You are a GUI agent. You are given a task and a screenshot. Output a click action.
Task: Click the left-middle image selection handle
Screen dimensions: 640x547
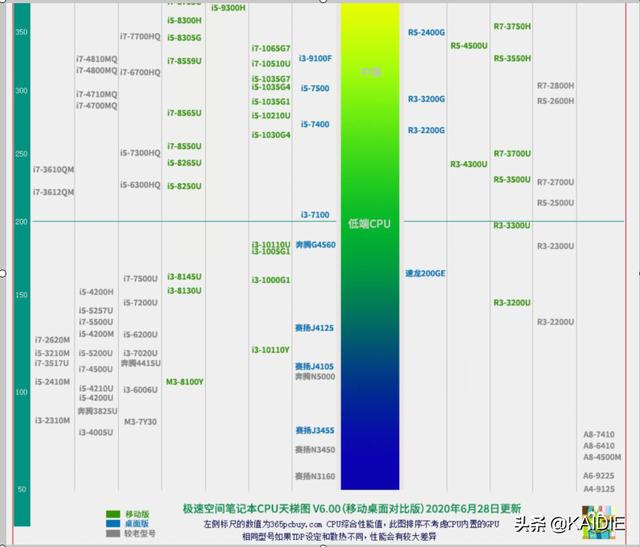[2, 274]
